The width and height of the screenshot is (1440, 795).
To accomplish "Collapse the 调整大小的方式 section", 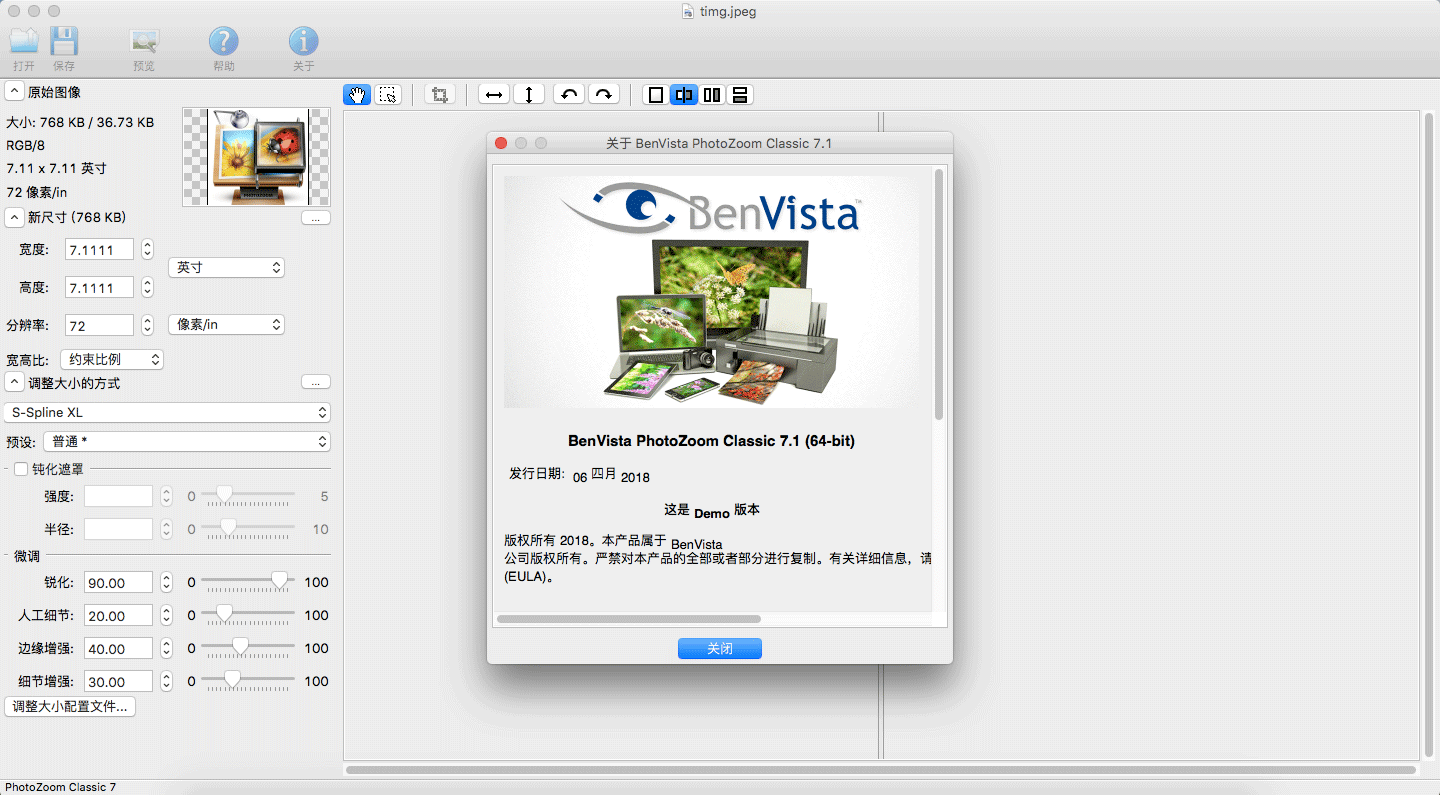I will [x=14, y=383].
